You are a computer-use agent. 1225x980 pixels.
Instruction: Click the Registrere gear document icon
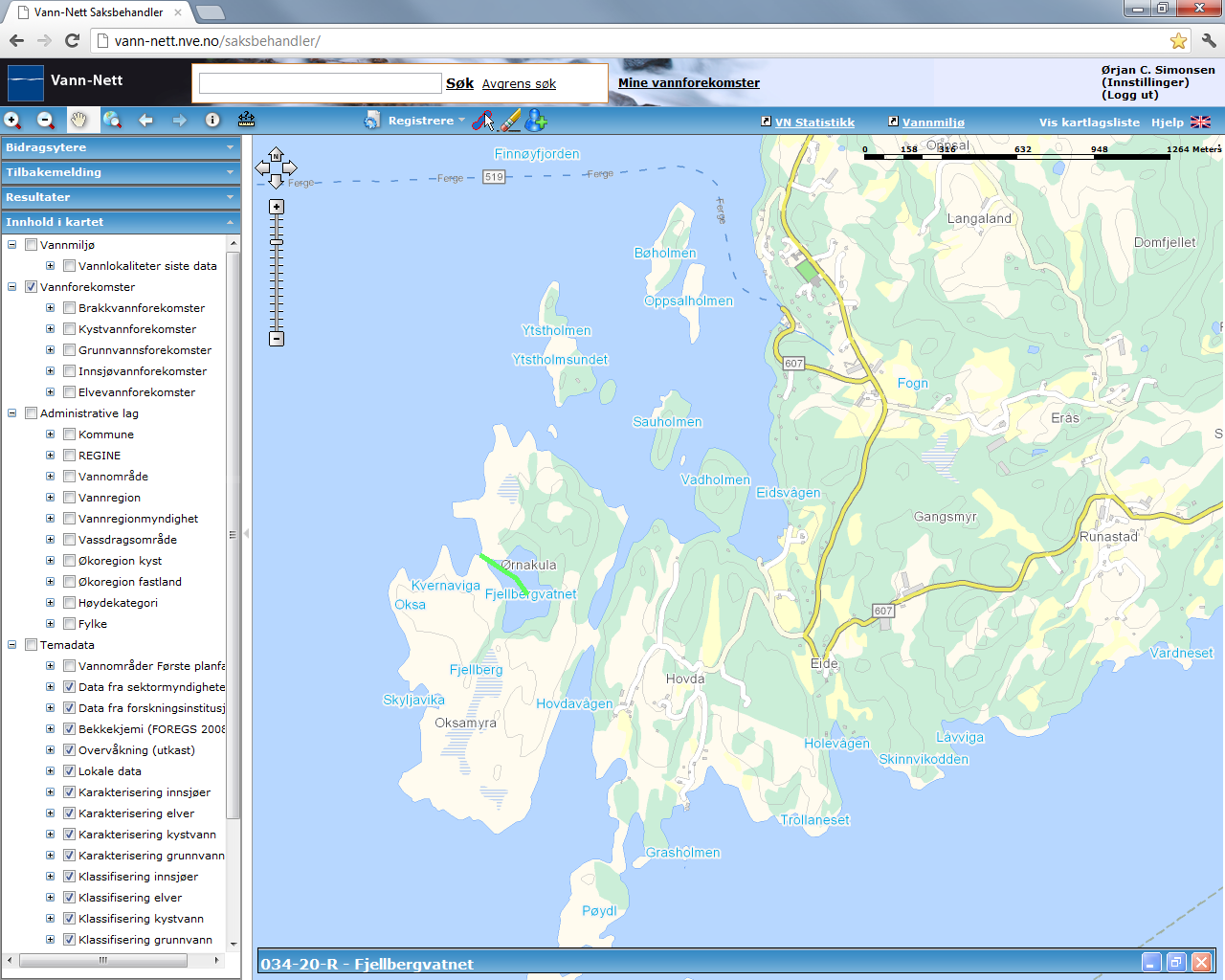click(x=372, y=121)
